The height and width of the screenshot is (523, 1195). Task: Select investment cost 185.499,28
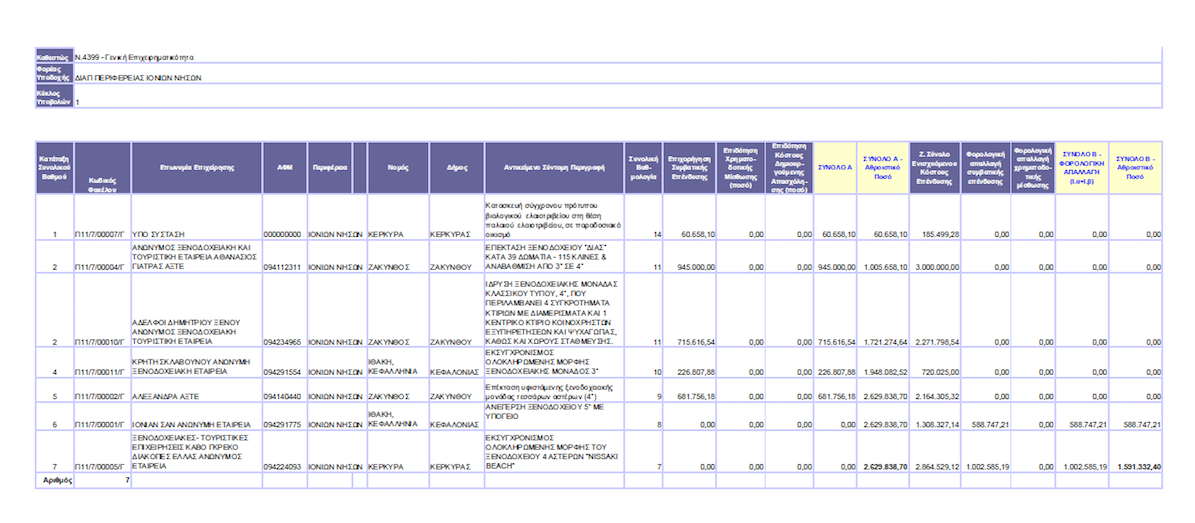click(940, 234)
